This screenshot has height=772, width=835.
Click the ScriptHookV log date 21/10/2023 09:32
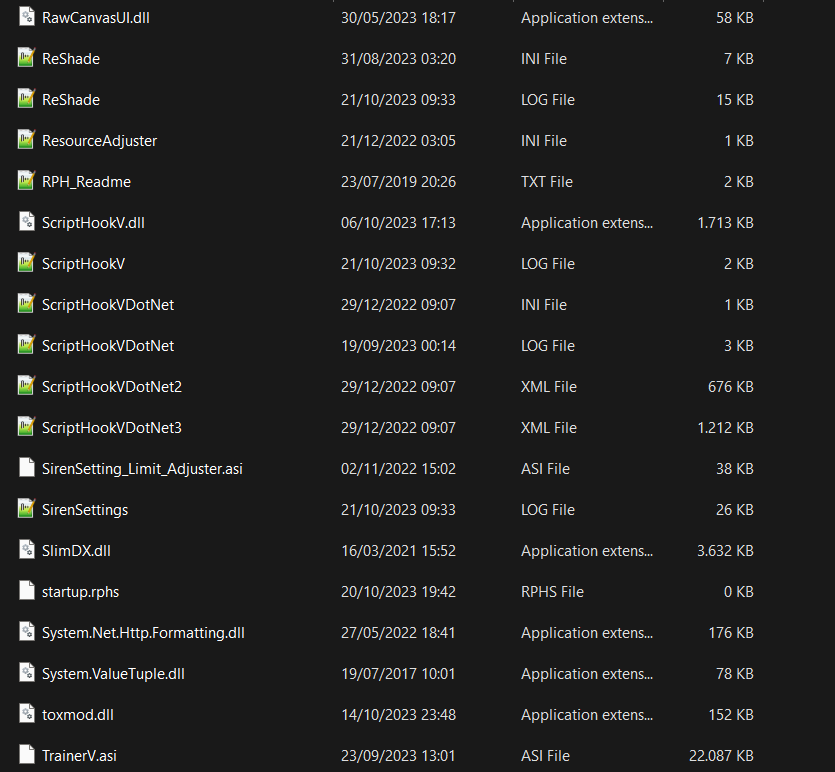(x=398, y=264)
